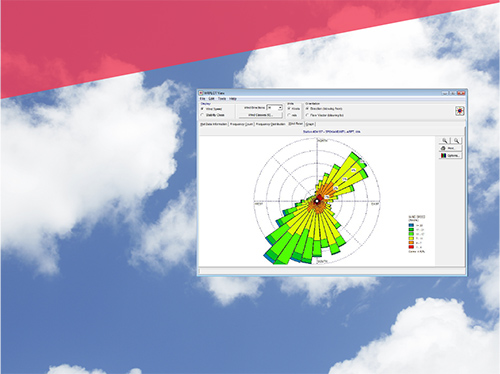
Task: Click the Print button with printer icon
Action: click(x=451, y=148)
